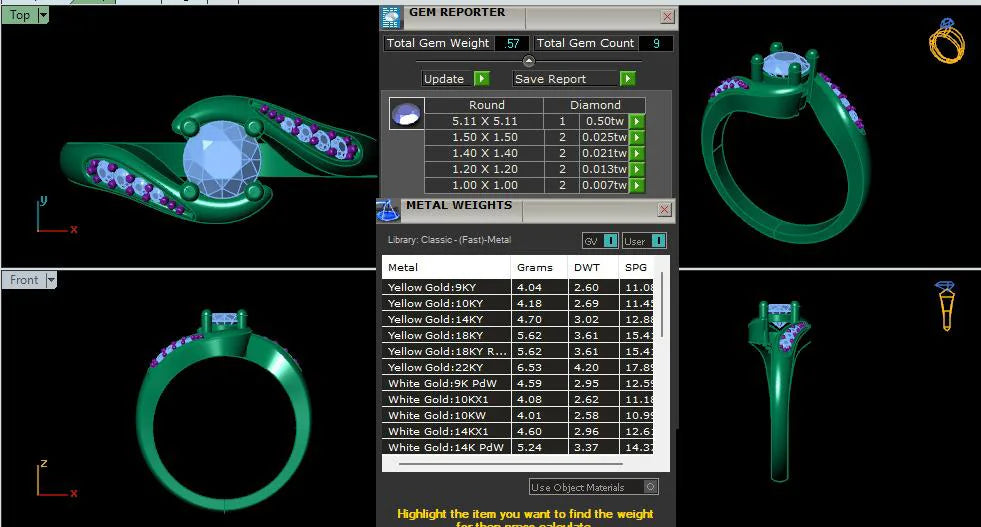
Task: Select the Yellow Gold:22KY row
Action: coord(518,367)
